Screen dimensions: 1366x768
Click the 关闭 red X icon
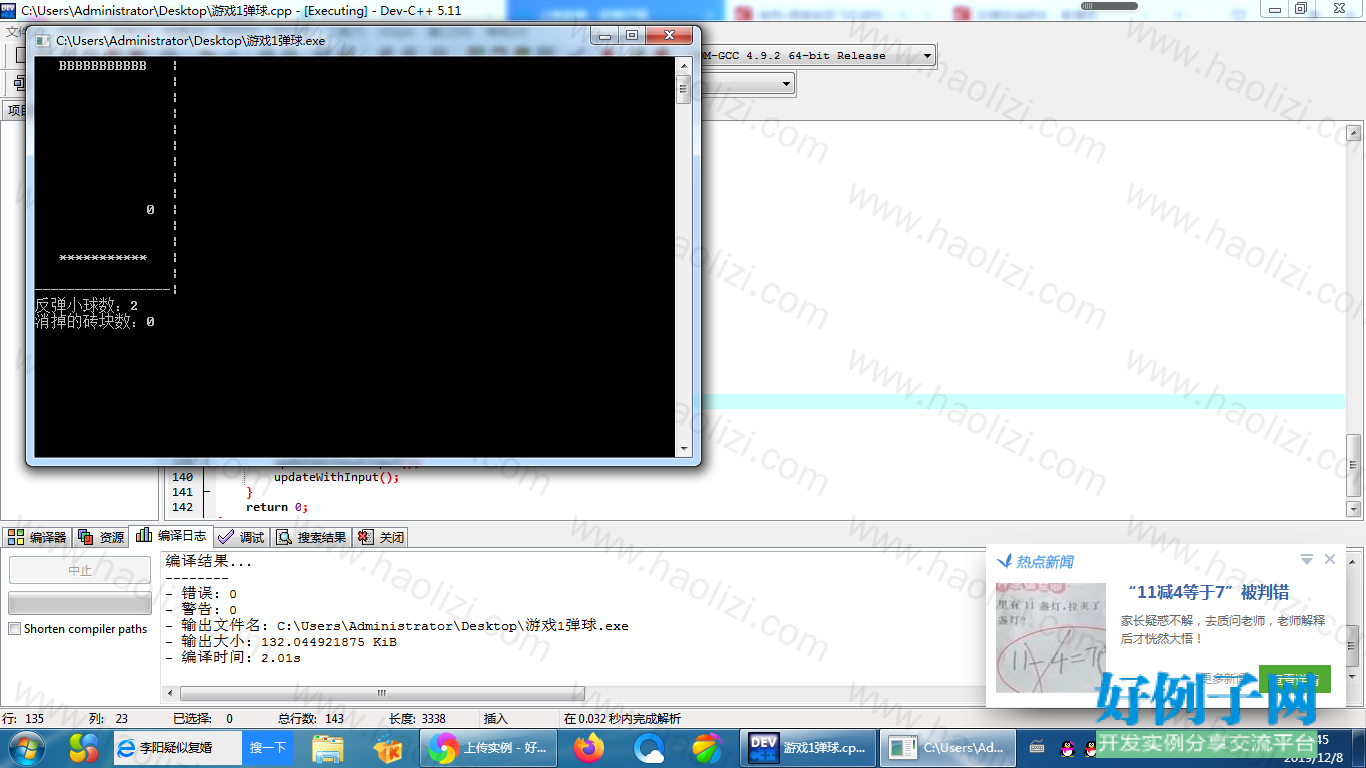pyautogui.click(x=365, y=537)
